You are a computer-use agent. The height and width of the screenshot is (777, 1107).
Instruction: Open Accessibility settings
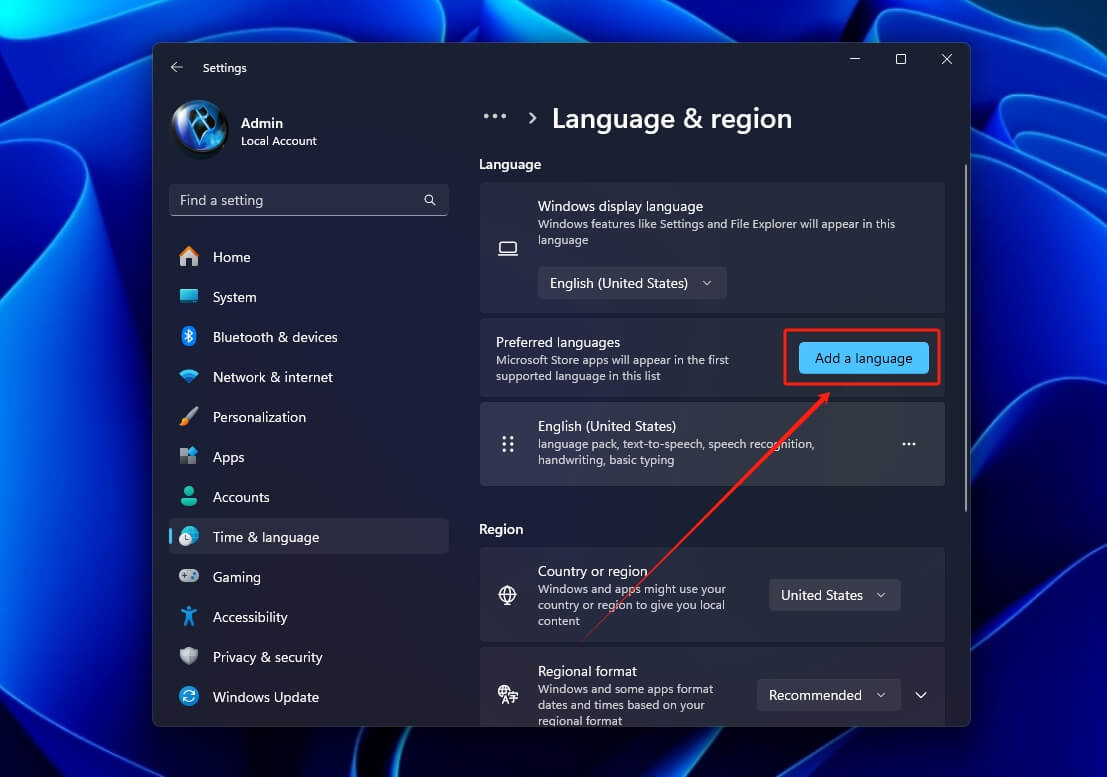tap(251, 617)
